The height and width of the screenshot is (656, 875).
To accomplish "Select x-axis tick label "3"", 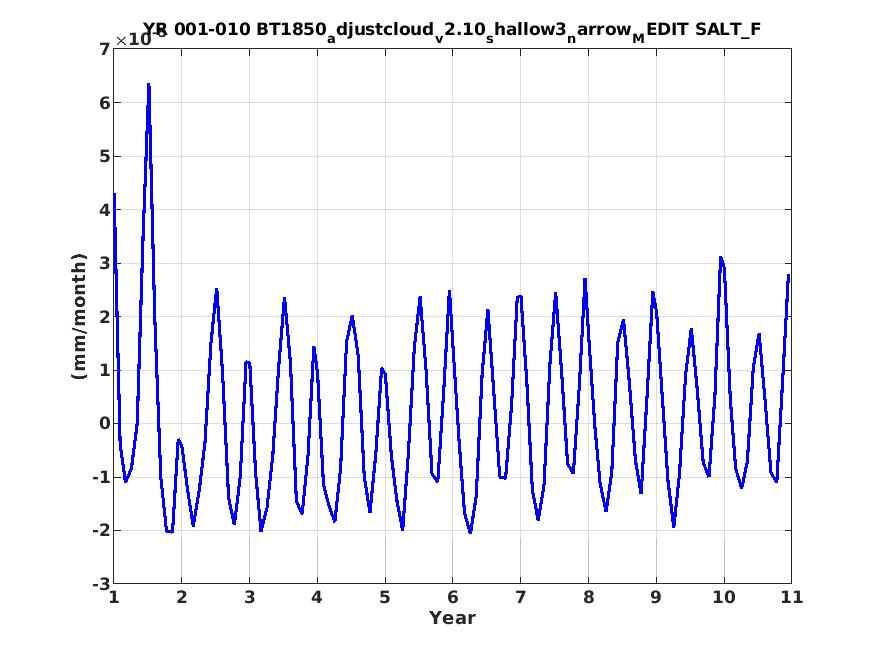I will tap(249, 597).
